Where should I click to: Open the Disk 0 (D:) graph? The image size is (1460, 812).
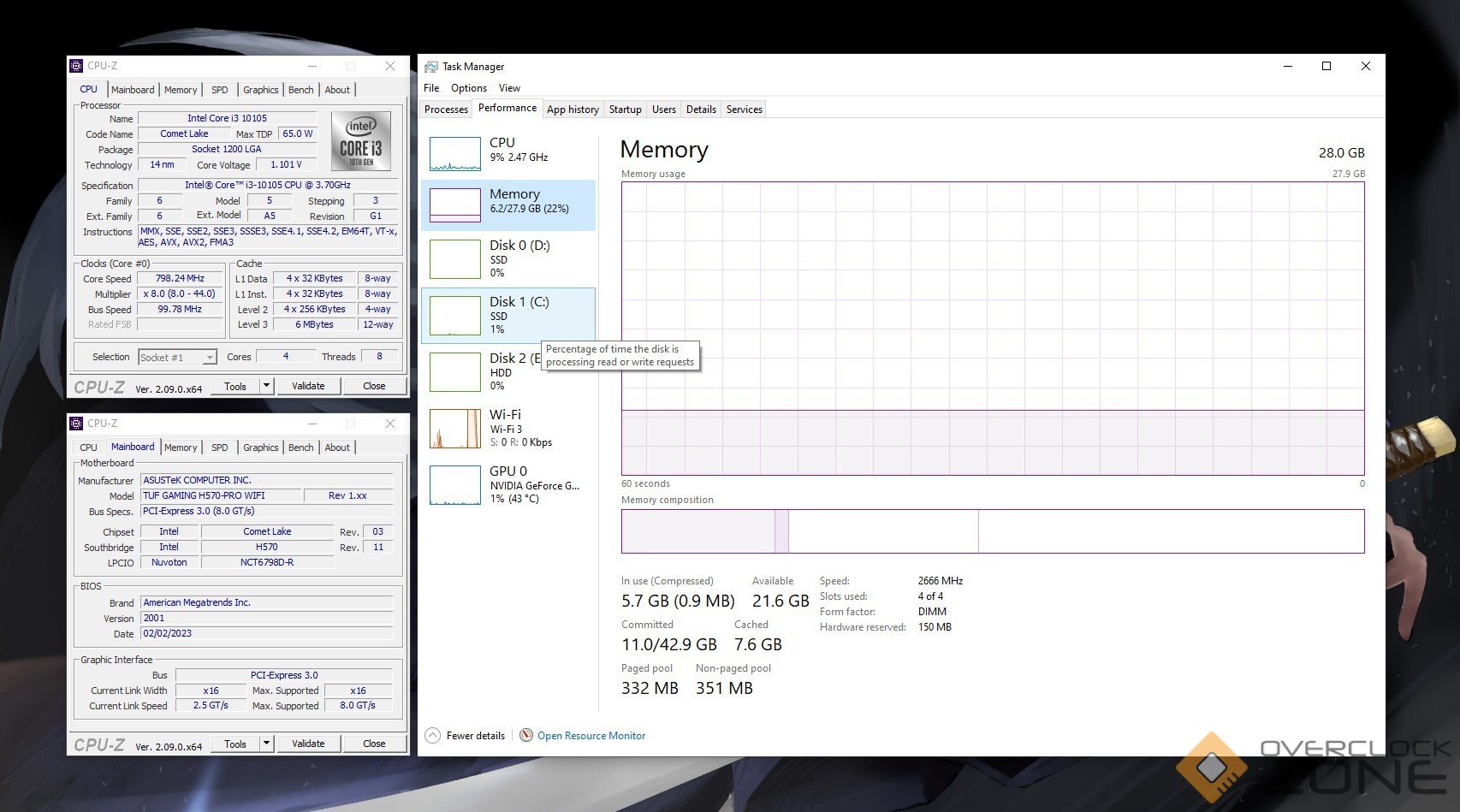click(454, 258)
